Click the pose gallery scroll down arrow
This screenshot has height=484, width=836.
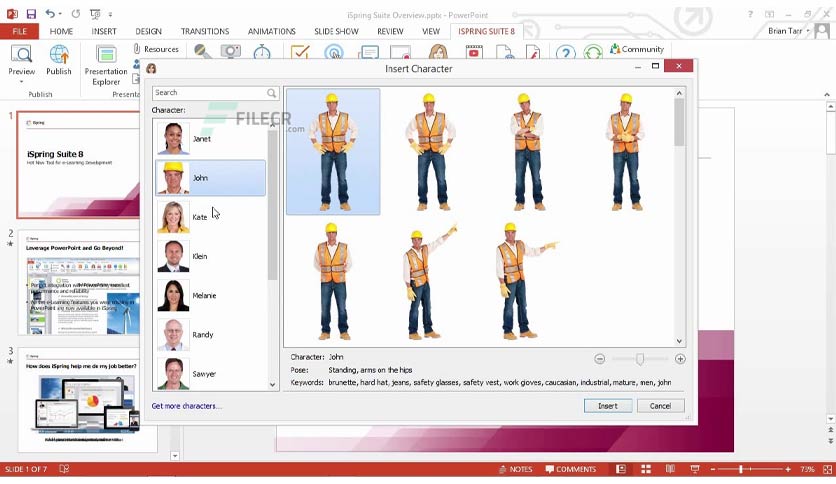(679, 341)
